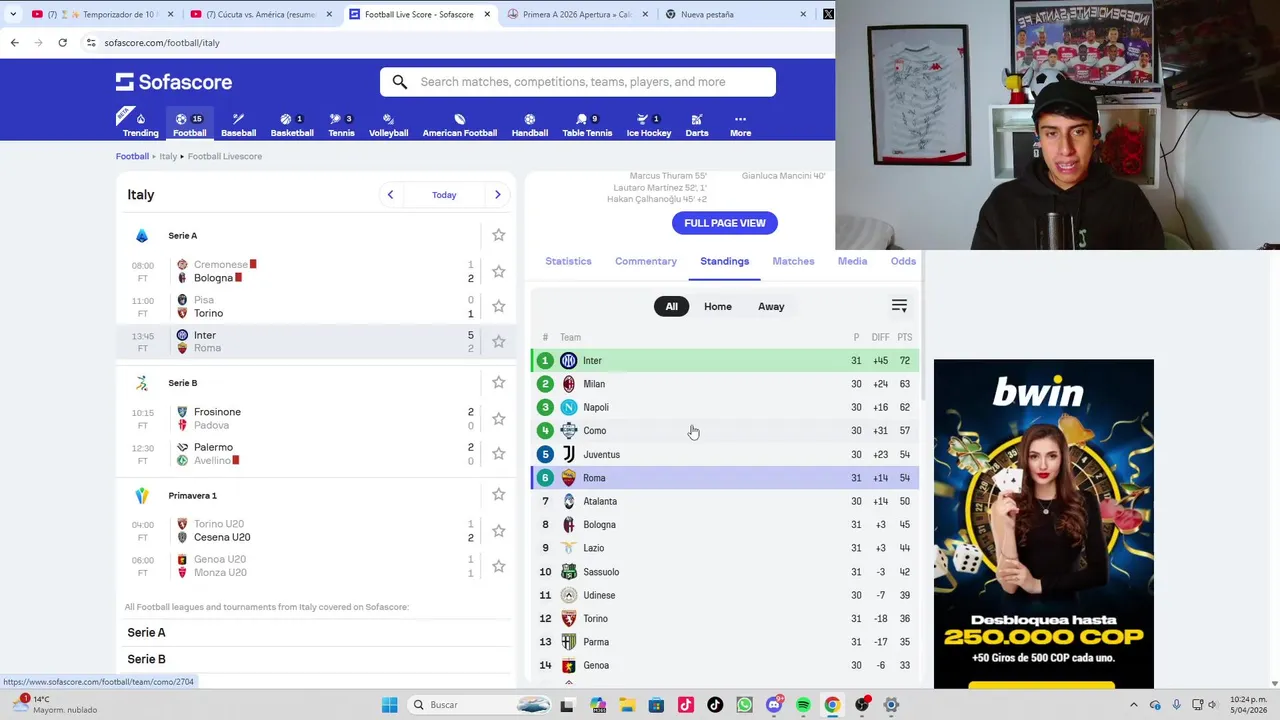Open the Handball section
Screen dimensions: 1280x720
coord(529,124)
